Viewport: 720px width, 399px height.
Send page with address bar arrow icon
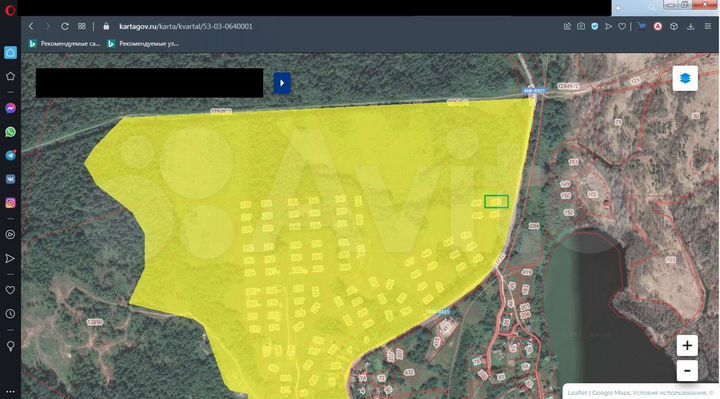point(608,26)
